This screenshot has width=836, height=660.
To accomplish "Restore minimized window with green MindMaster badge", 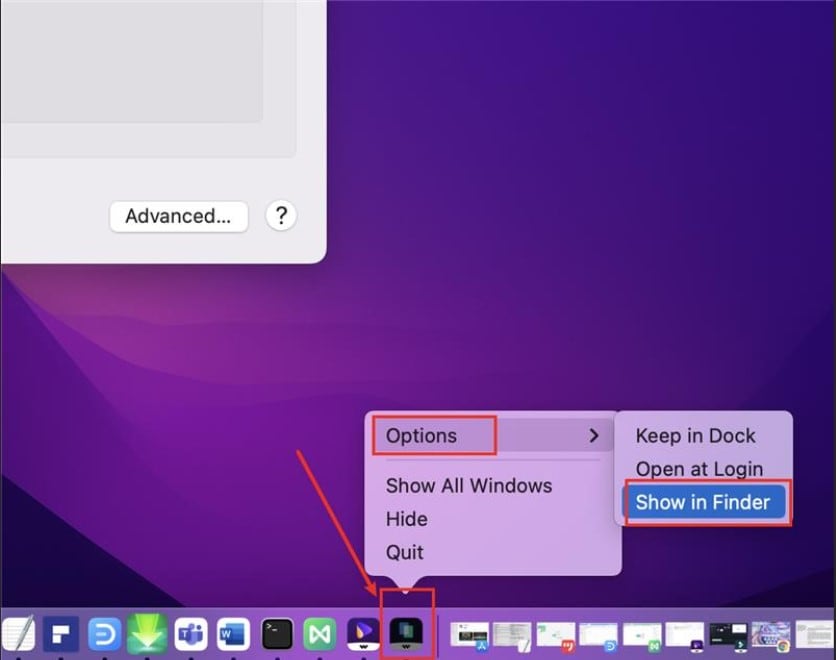I will pos(642,636).
